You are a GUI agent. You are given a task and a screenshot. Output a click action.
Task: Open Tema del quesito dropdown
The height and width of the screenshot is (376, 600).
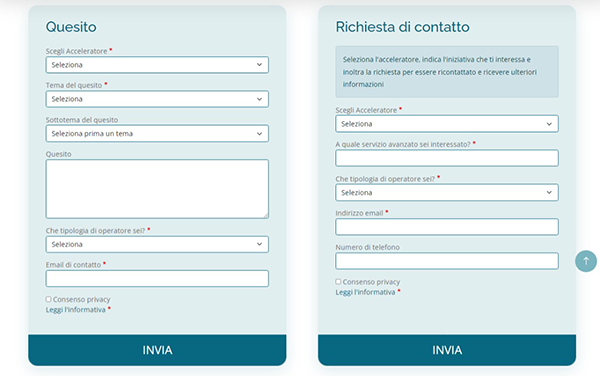click(157, 99)
